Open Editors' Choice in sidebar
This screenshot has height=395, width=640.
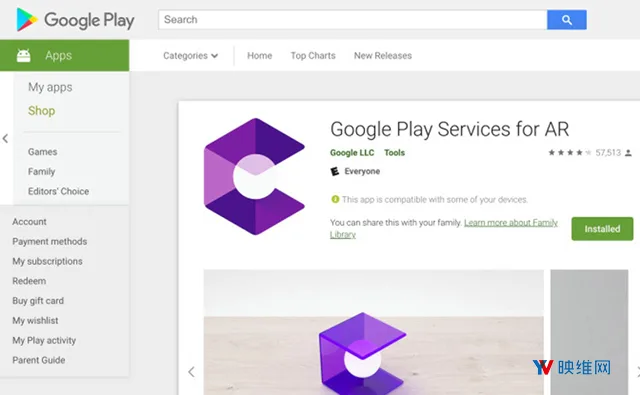pos(58,191)
